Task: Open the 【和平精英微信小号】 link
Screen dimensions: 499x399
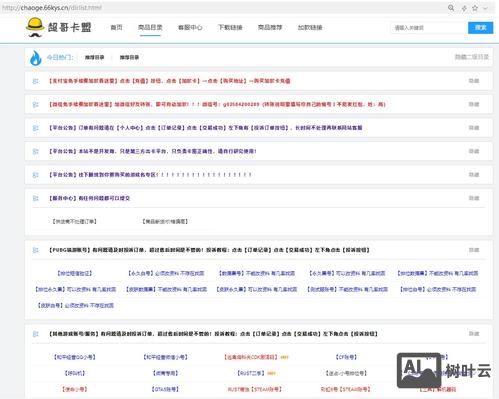Action: (165, 357)
